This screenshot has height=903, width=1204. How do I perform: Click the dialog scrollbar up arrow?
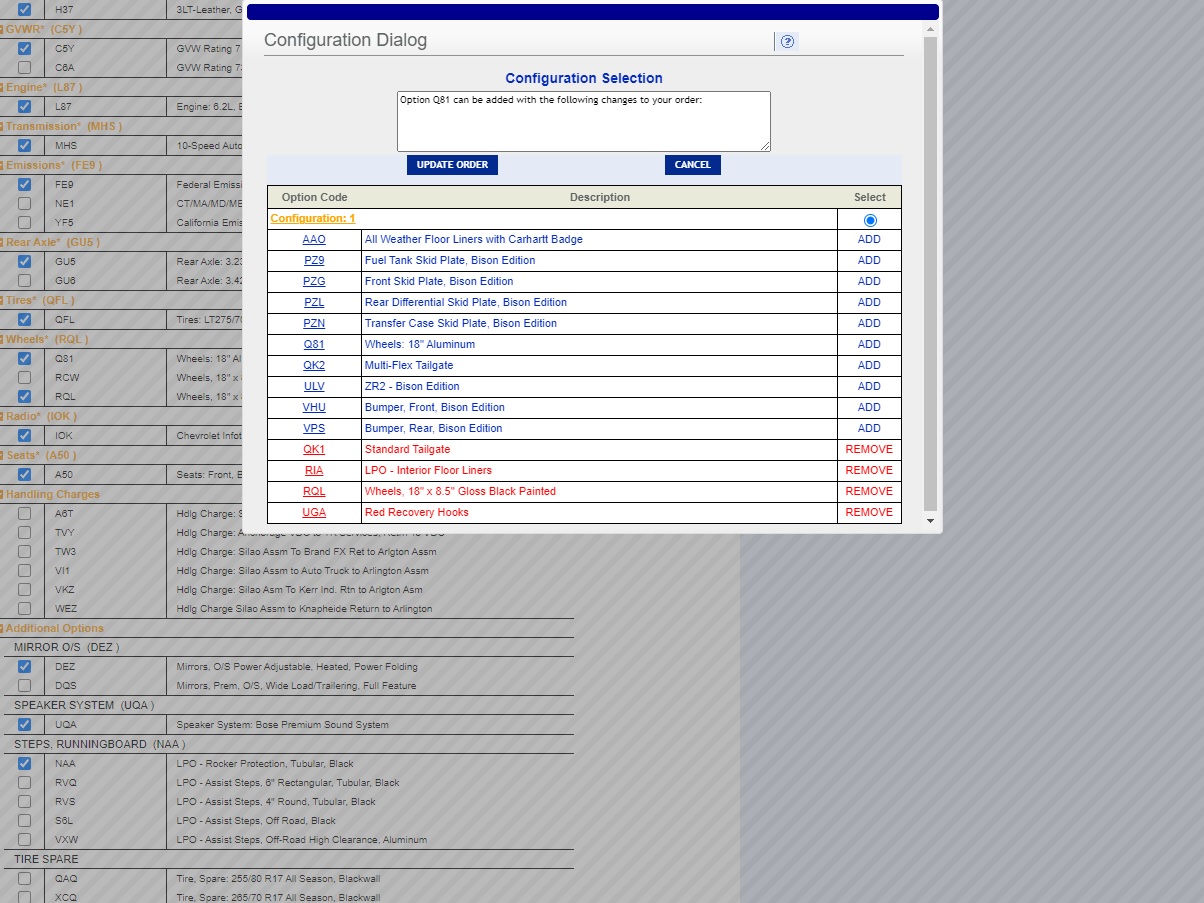point(930,30)
